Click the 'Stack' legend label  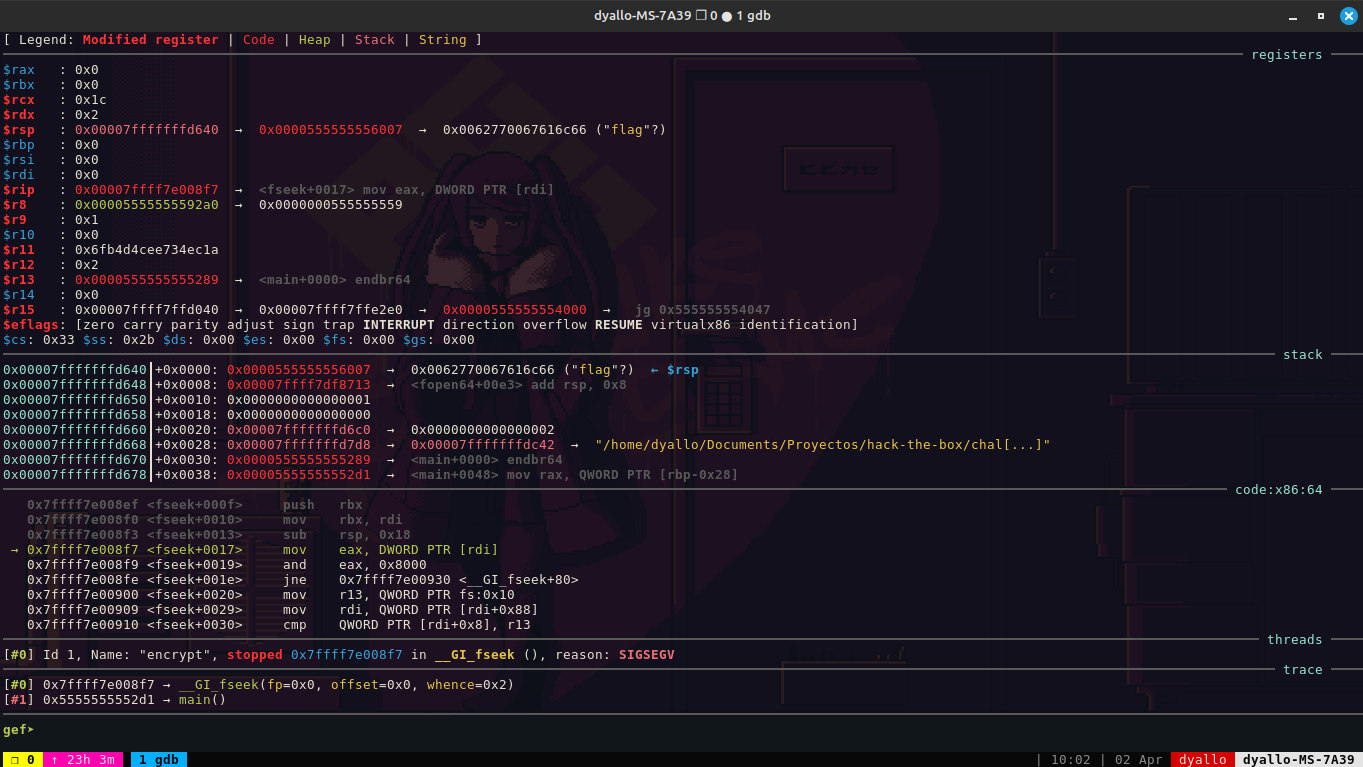[x=374, y=40]
